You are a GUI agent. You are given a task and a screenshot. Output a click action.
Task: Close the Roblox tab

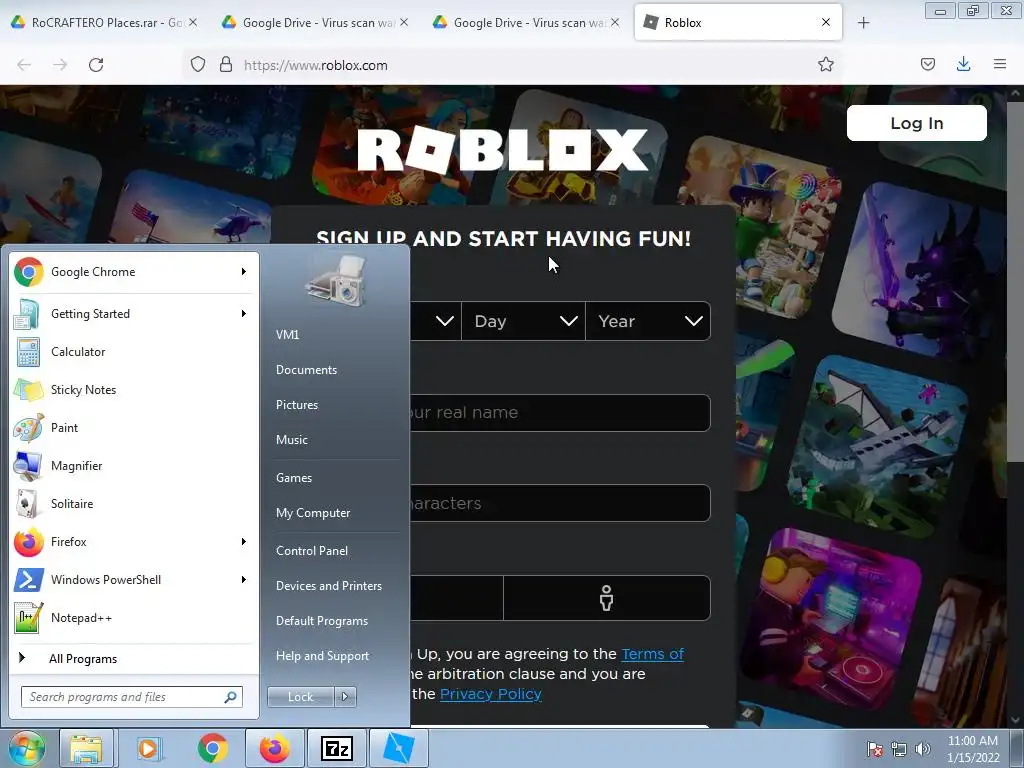pyautogui.click(x=825, y=22)
